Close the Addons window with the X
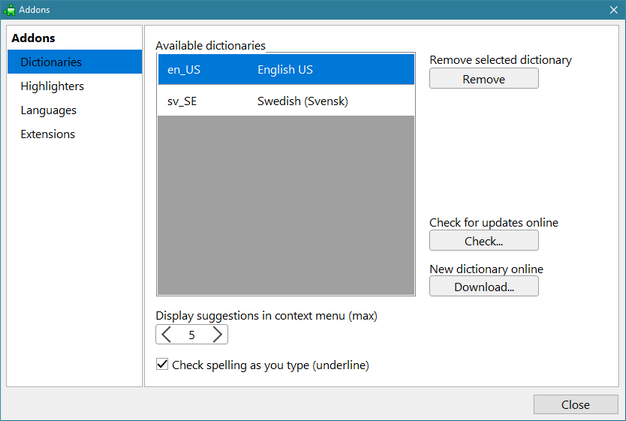626x421 pixels. click(613, 10)
